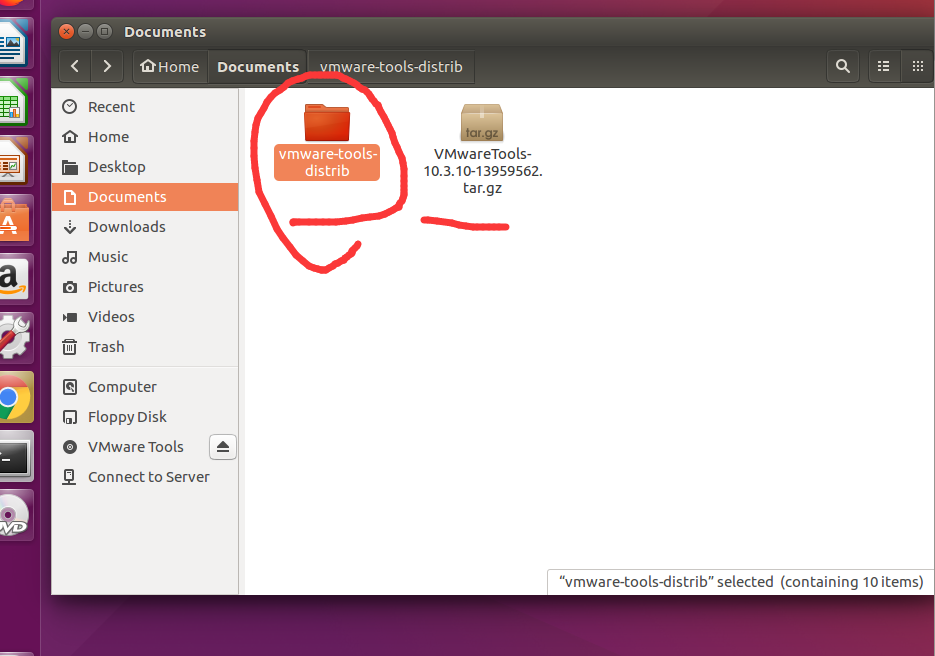935x656 pixels.
Task: Click the Documents breadcrumb
Action: pos(258,66)
